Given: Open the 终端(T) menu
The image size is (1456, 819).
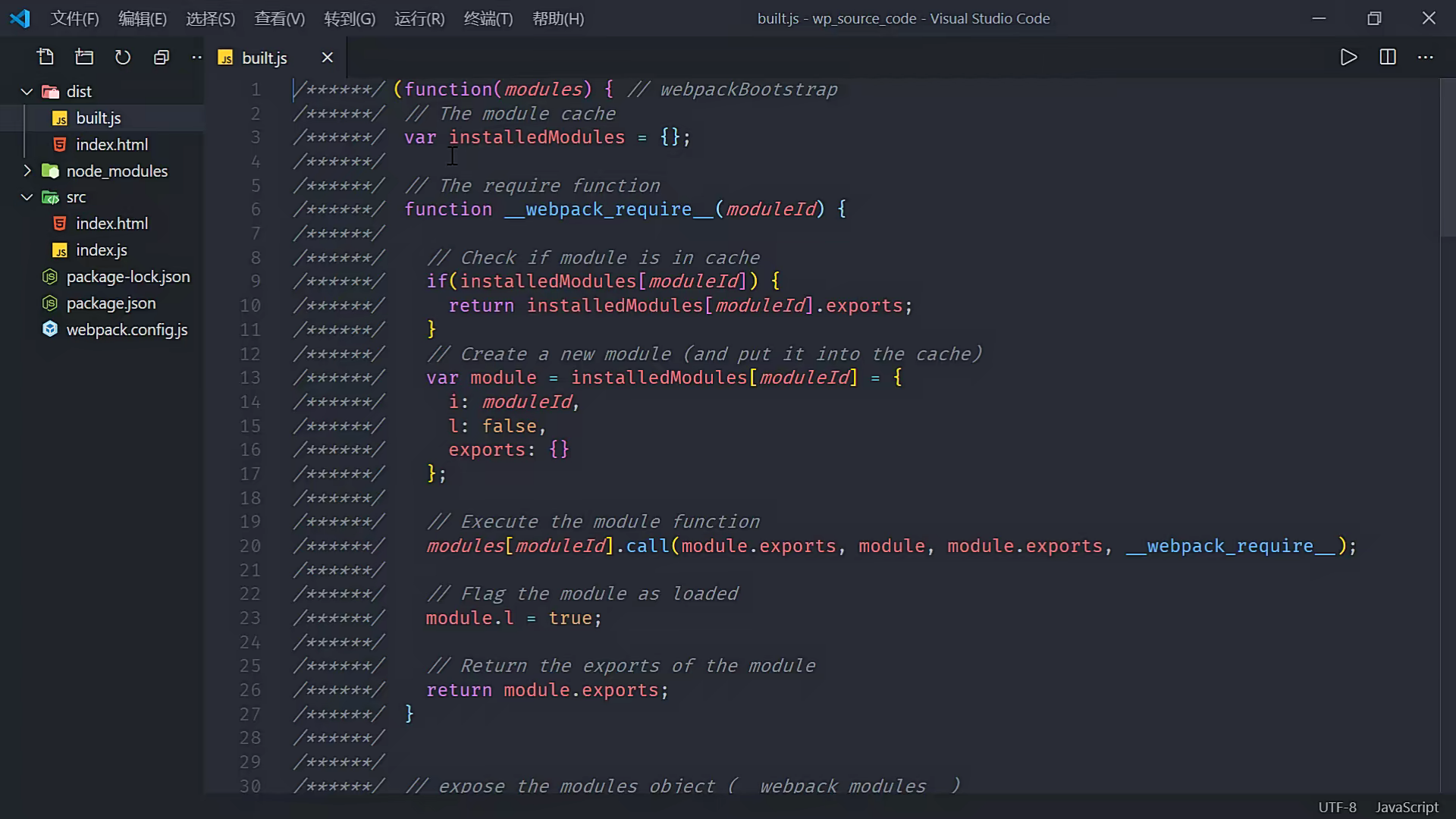Looking at the screenshot, I should [x=488, y=18].
